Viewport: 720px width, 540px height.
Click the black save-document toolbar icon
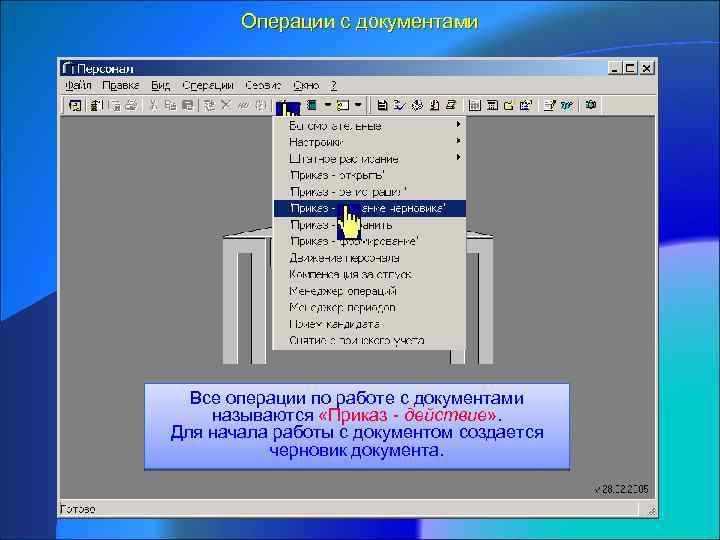click(x=382, y=106)
